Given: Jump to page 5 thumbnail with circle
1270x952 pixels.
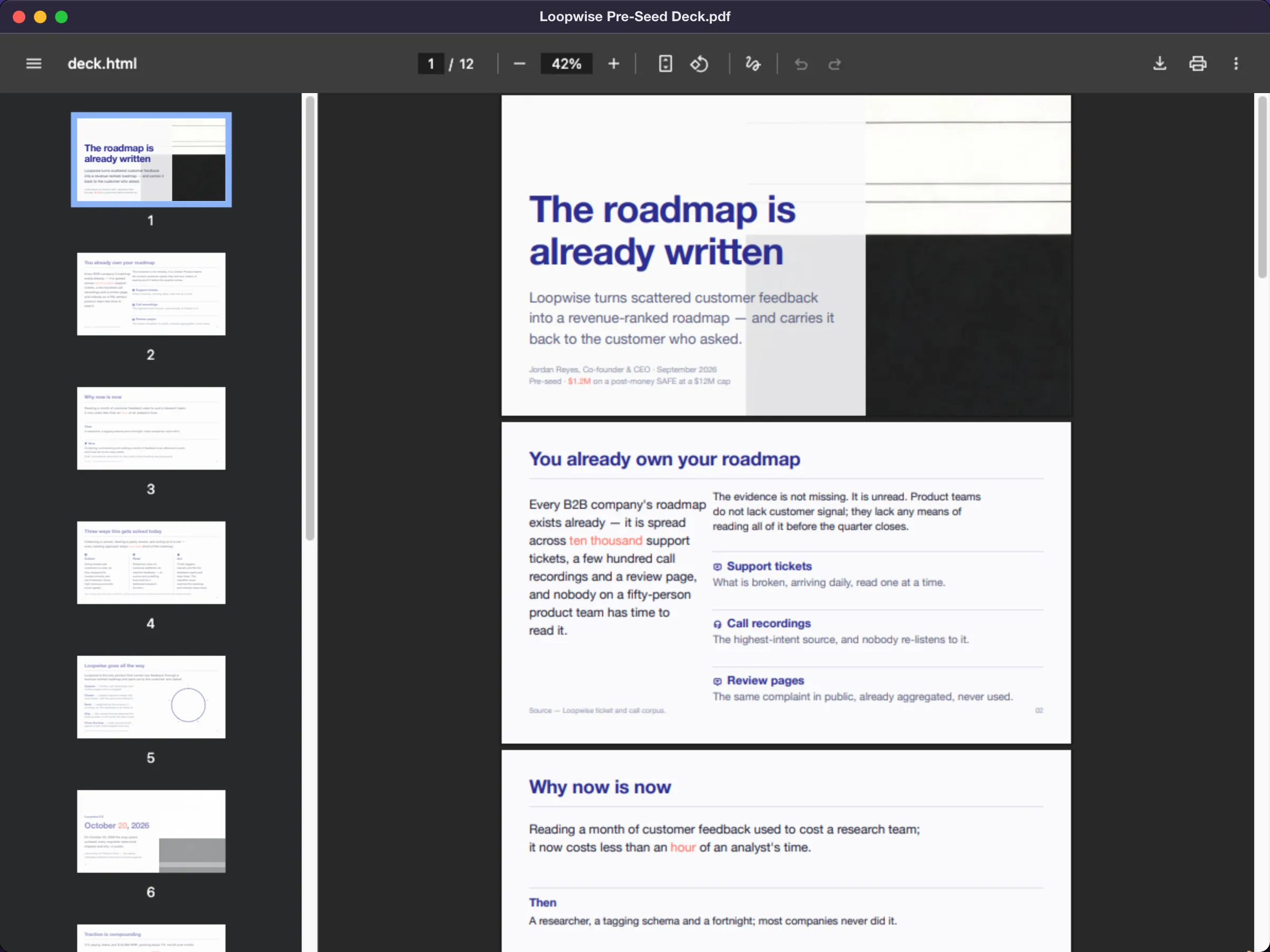Looking at the screenshot, I should tap(151, 697).
